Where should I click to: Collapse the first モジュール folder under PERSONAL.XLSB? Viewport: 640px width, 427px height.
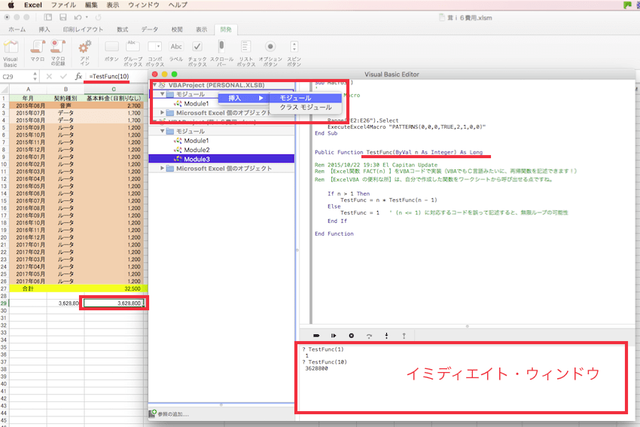pyautogui.click(x=162, y=94)
